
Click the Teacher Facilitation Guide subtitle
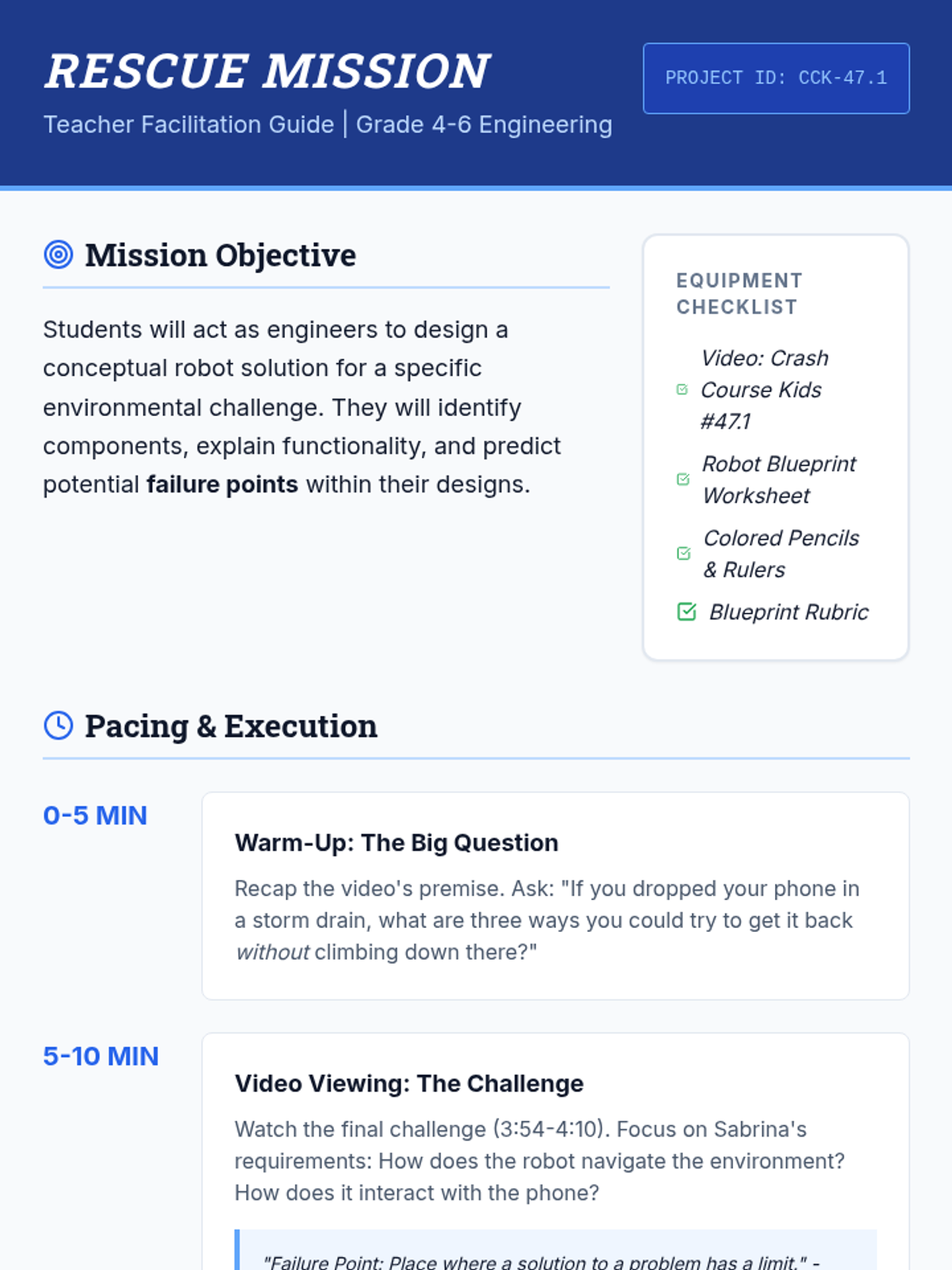[x=189, y=124]
